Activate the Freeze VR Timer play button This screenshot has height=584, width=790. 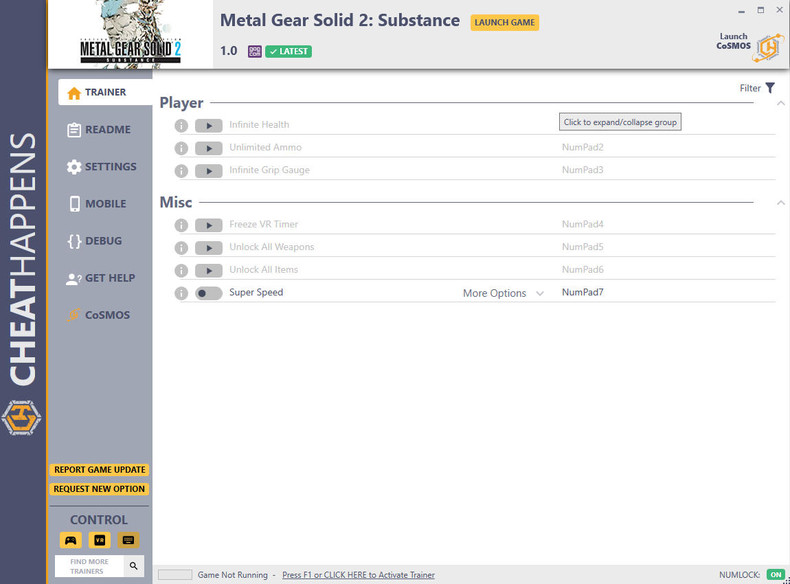(209, 225)
